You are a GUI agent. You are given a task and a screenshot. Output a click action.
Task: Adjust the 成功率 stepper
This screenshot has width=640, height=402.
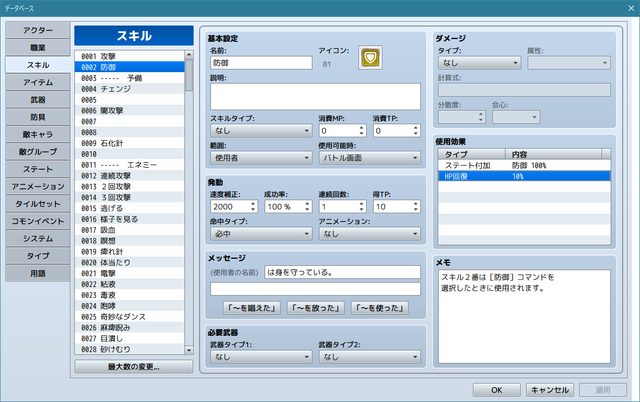point(307,207)
